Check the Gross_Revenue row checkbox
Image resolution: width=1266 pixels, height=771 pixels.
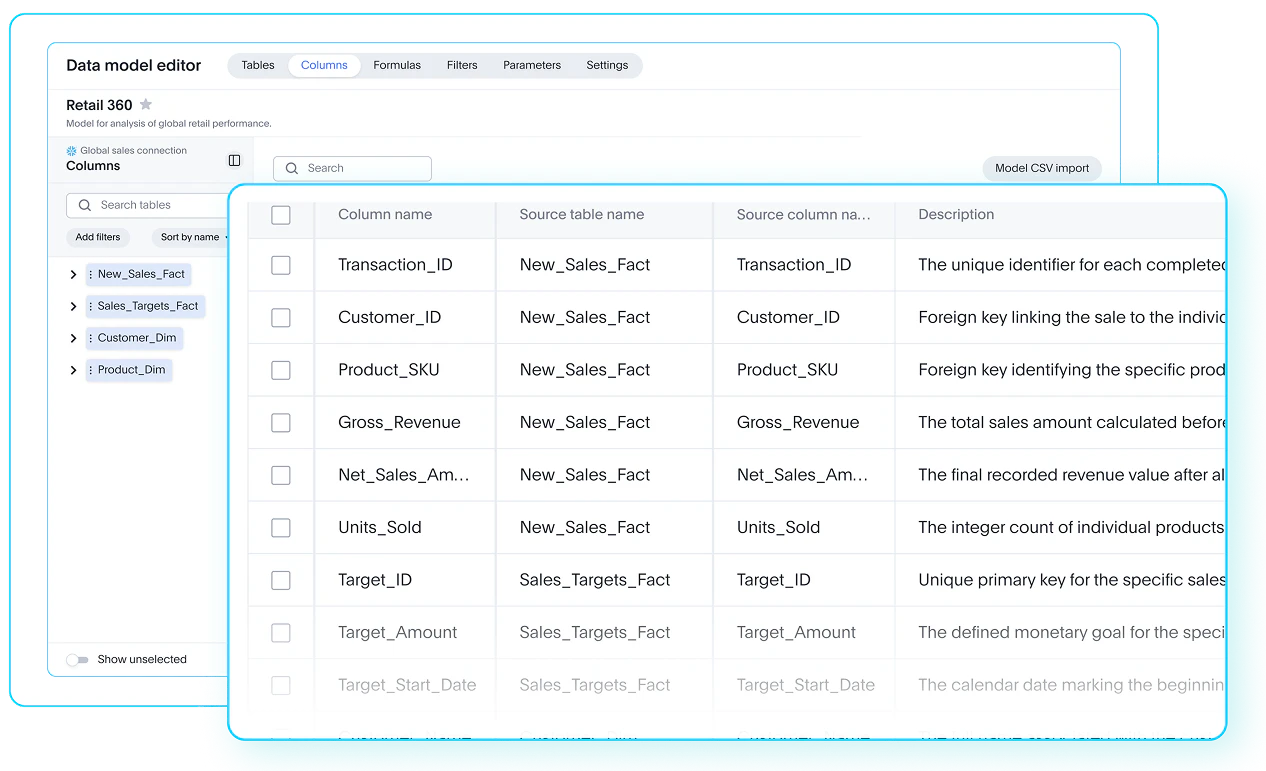coord(281,422)
